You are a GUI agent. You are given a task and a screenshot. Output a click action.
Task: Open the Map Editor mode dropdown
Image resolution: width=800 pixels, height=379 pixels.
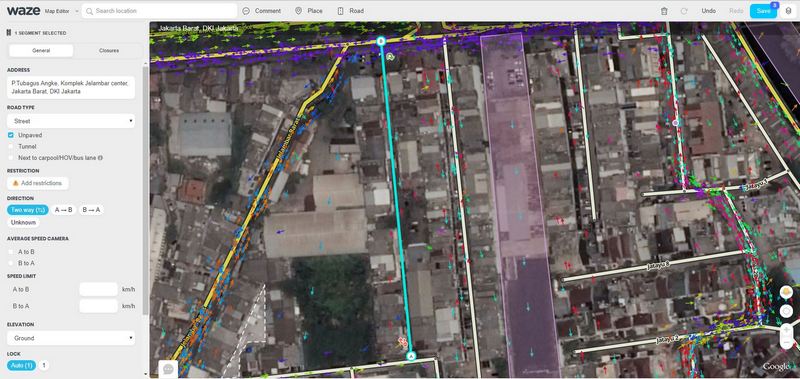coord(61,11)
